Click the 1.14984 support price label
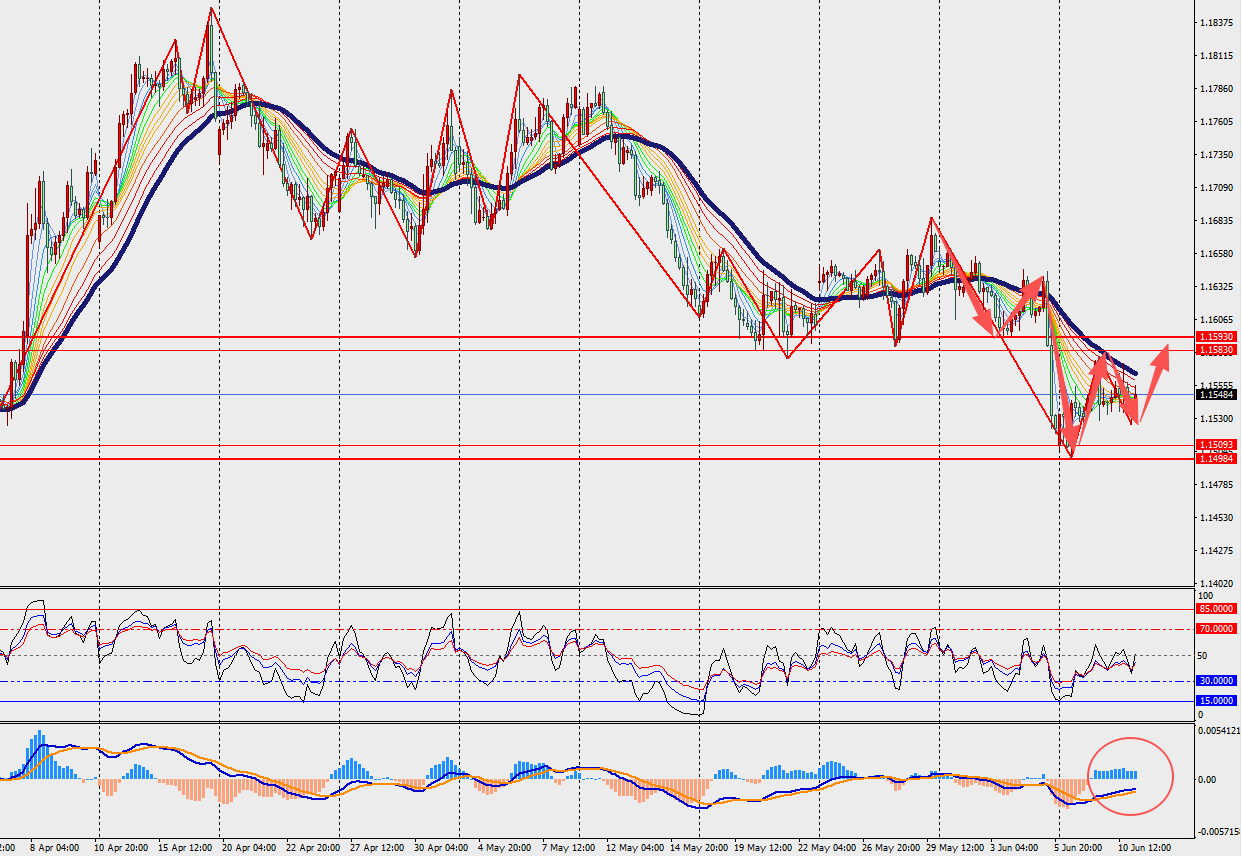 (x=1217, y=458)
